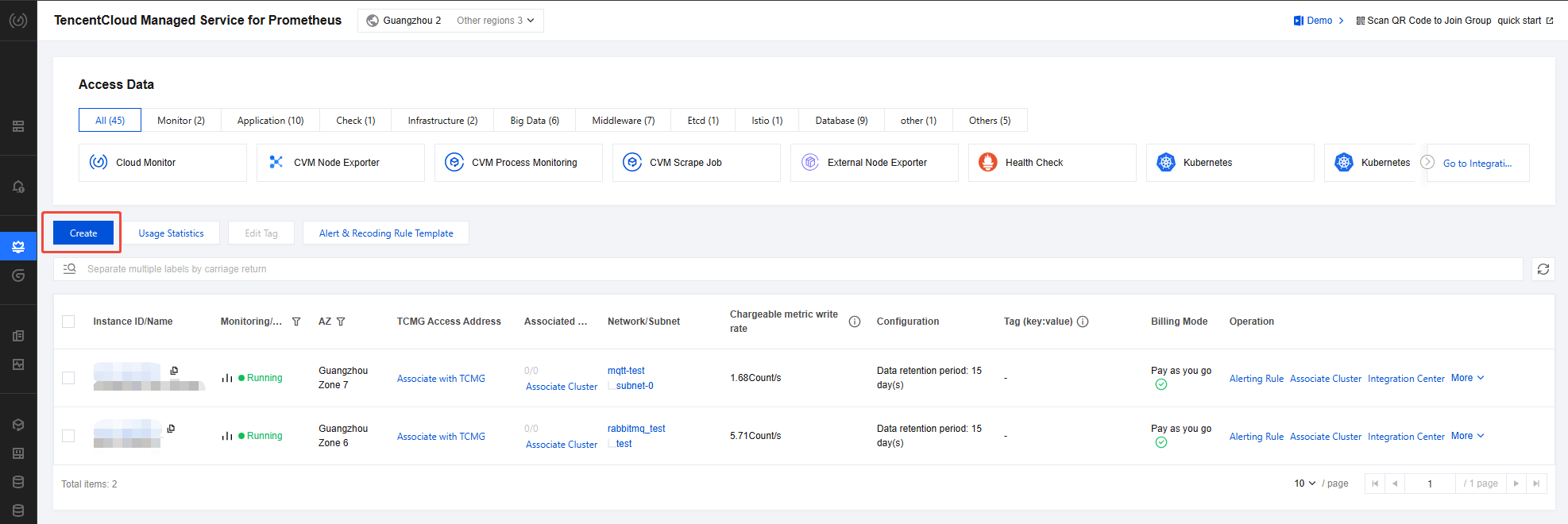Switch to the Middleware (7) tab
The image size is (1568, 524).
pyautogui.click(x=623, y=121)
